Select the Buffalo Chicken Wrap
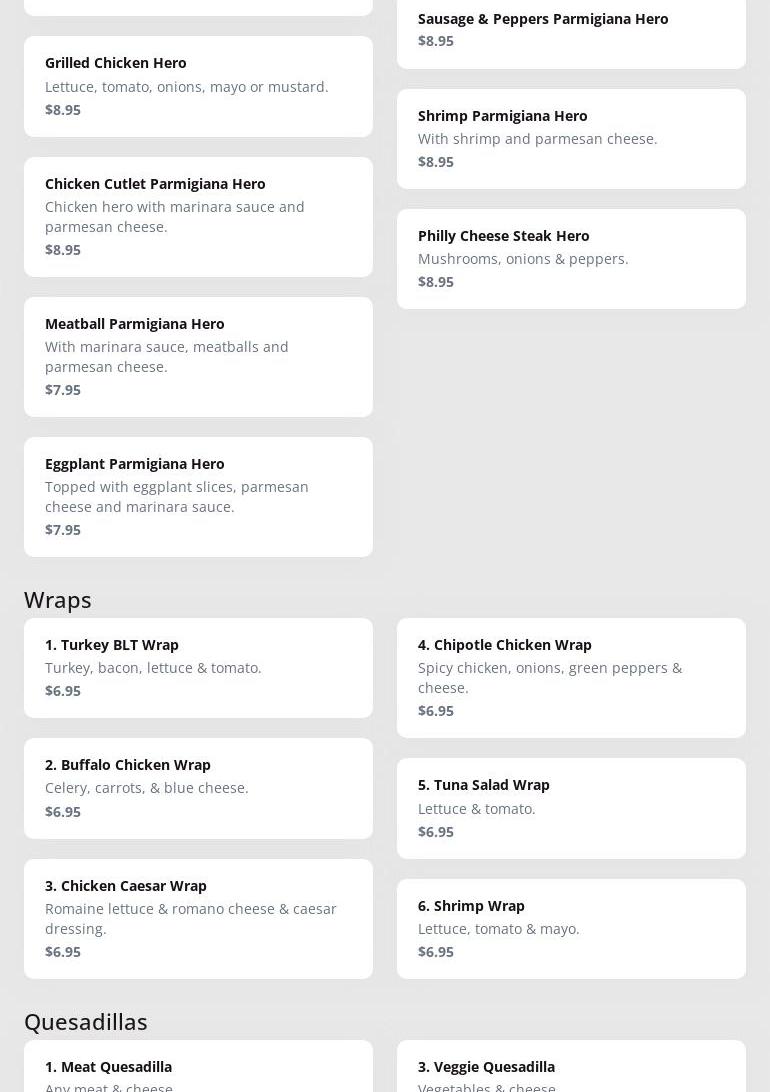770x1092 pixels. click(198, 788)
